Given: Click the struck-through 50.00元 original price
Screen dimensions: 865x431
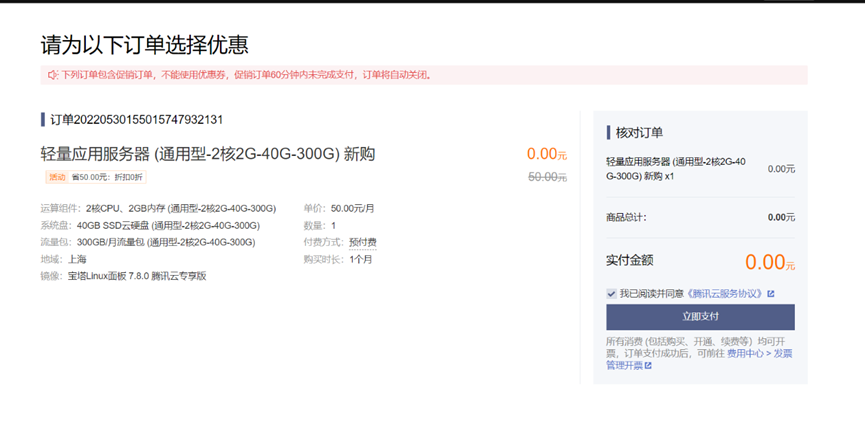Looking at the screenshot, I should pyautogui.click(x=547, y=177).
